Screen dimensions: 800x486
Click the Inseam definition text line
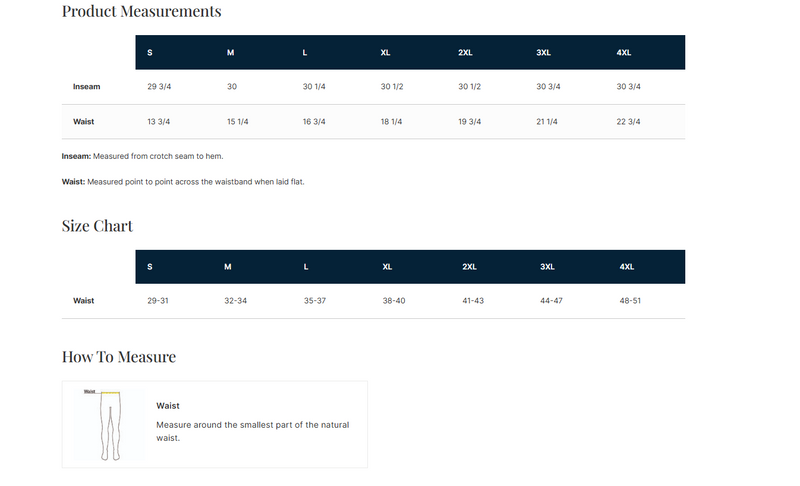pos(142,157)
